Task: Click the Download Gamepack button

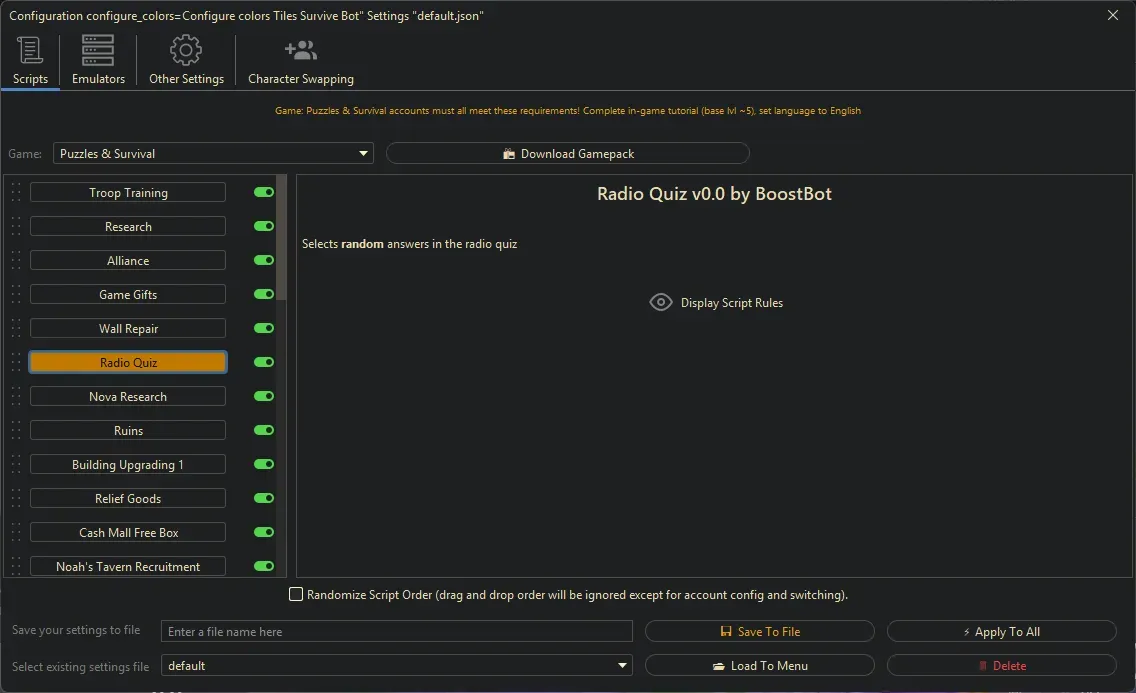Action: coord(567,154)
